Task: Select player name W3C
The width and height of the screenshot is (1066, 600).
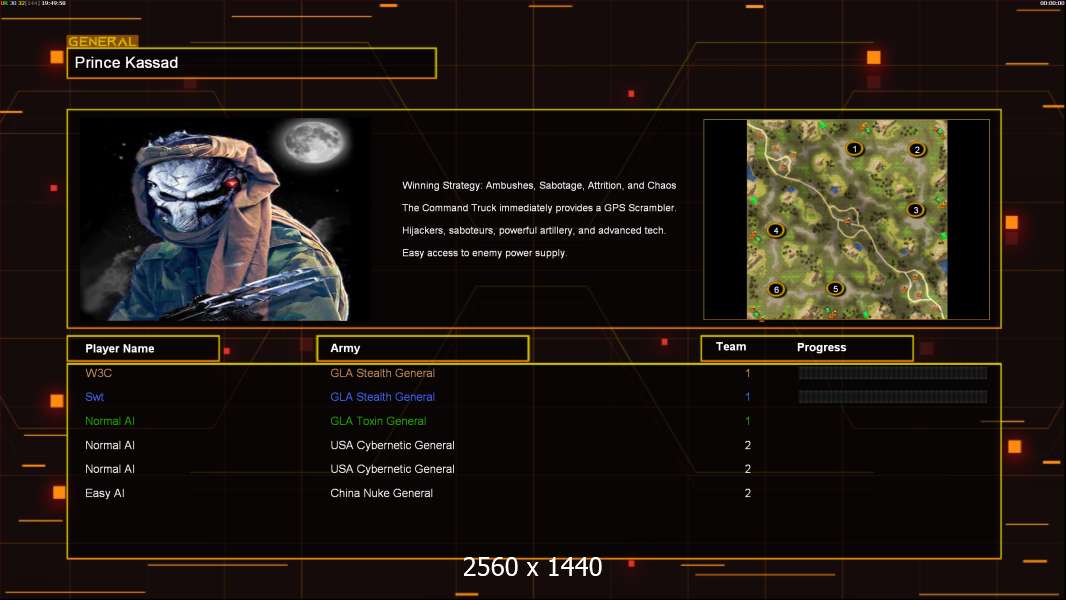Action: point(99,373)
